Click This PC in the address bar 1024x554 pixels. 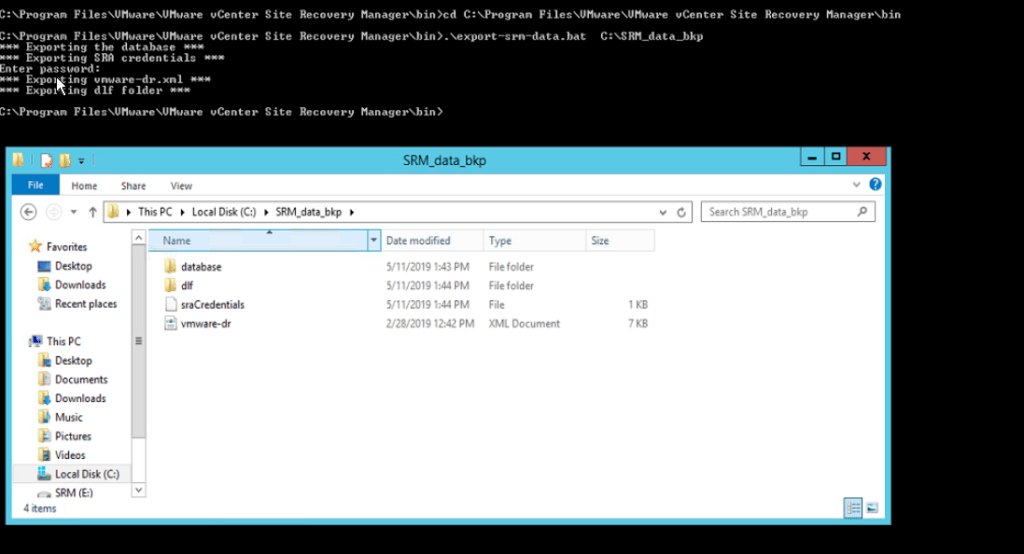(155, 212)
